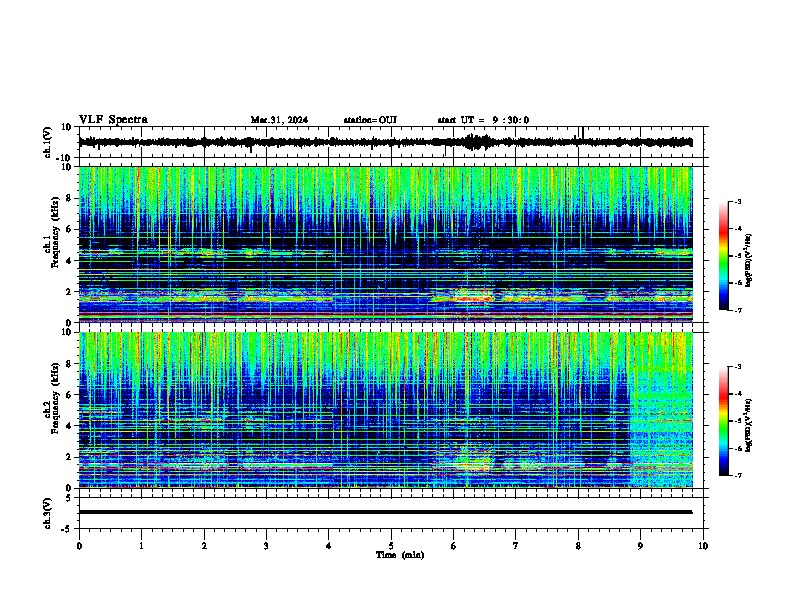The height and width of the screenshot is (612, 792).
Task: Click the ch.1 color scale bar
Action: (x=723, y=256)
